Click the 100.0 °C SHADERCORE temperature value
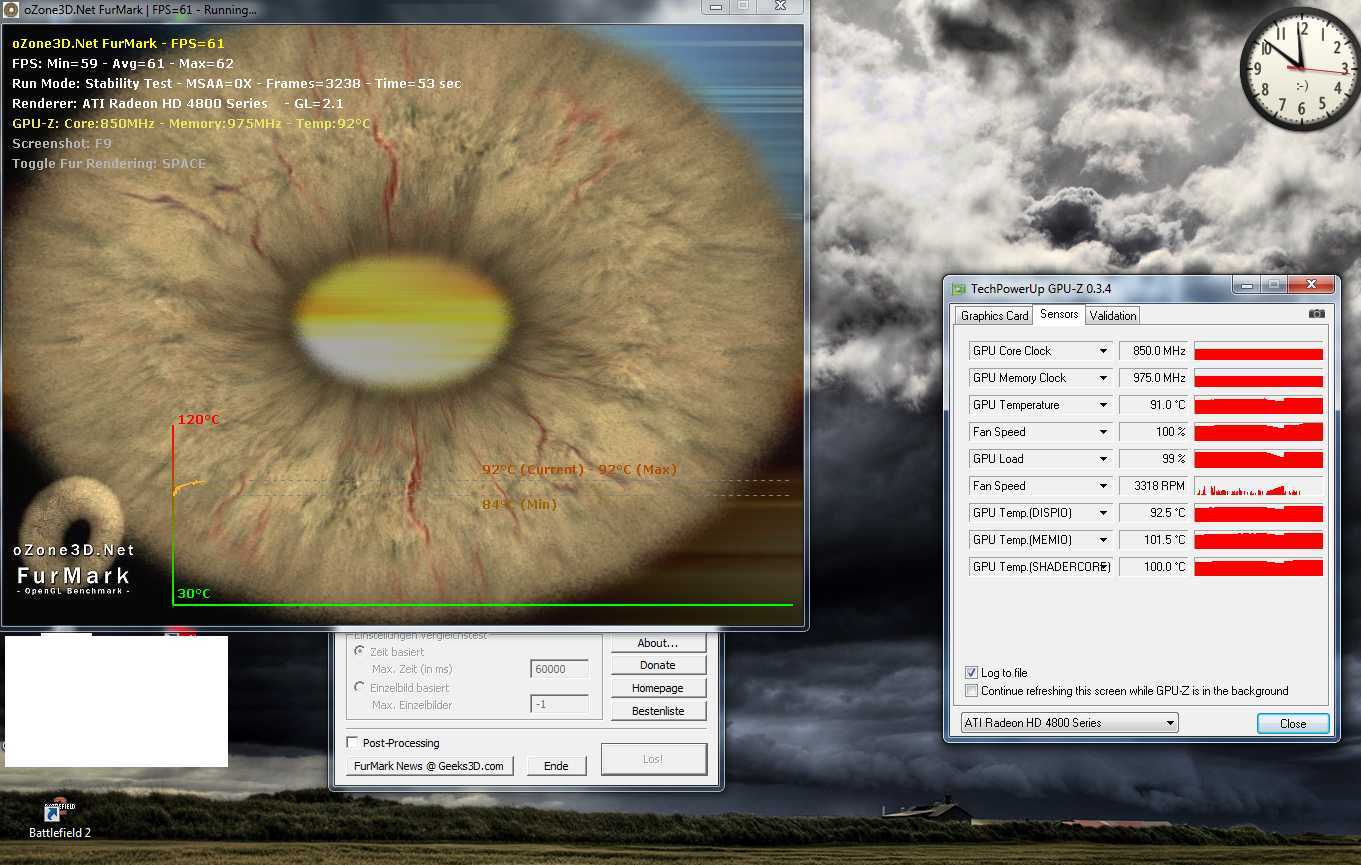Viewport: 1361px width, 865px height. tap(1154, 567)
